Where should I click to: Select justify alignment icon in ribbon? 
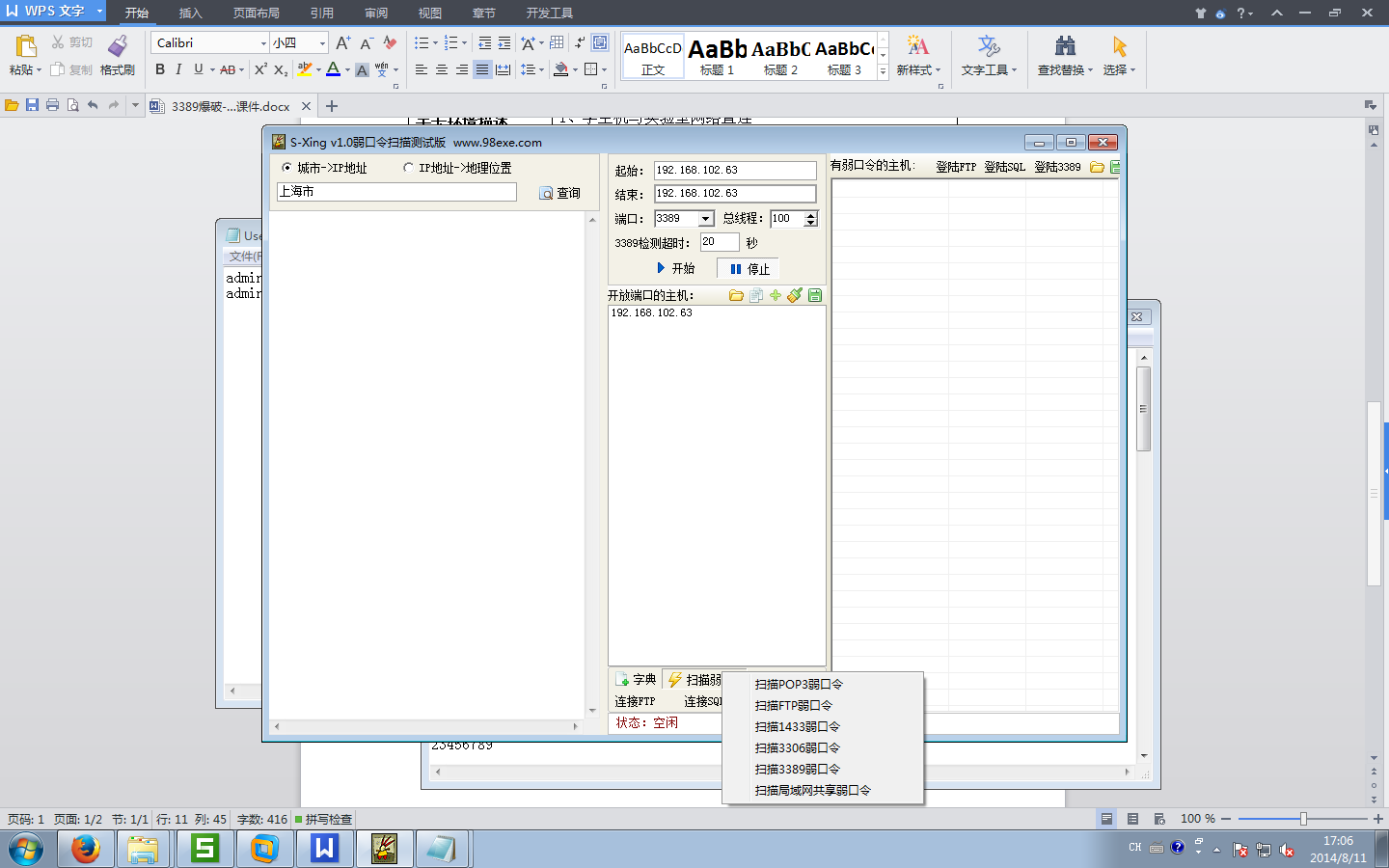[482, 69]
